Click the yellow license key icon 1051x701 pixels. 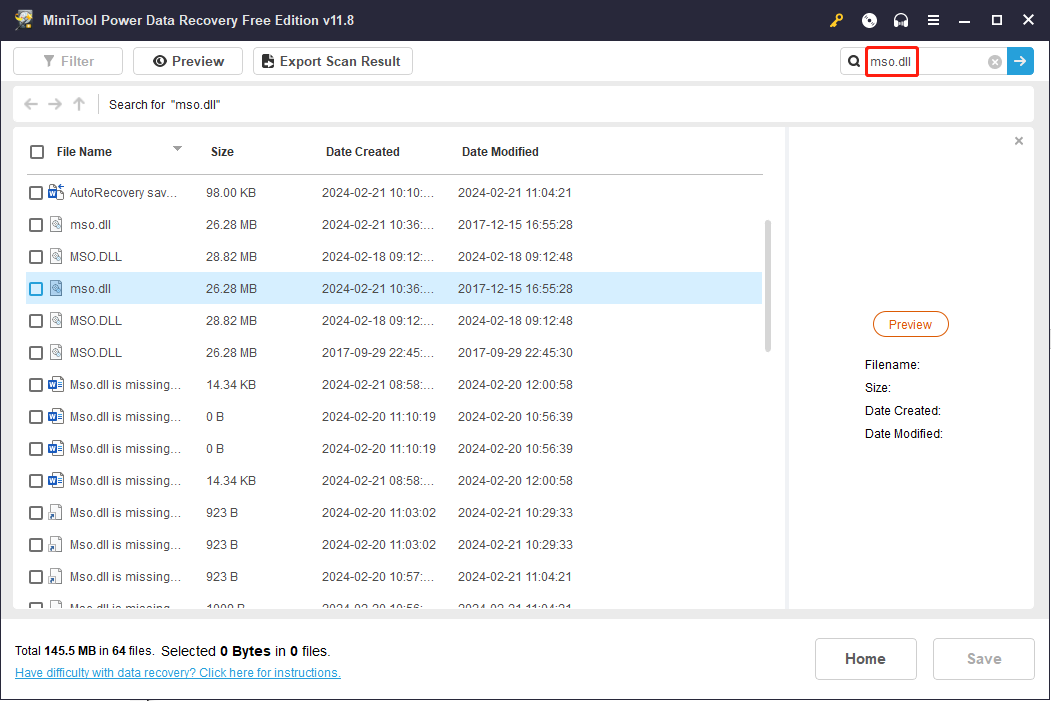(x=836, y=20)
